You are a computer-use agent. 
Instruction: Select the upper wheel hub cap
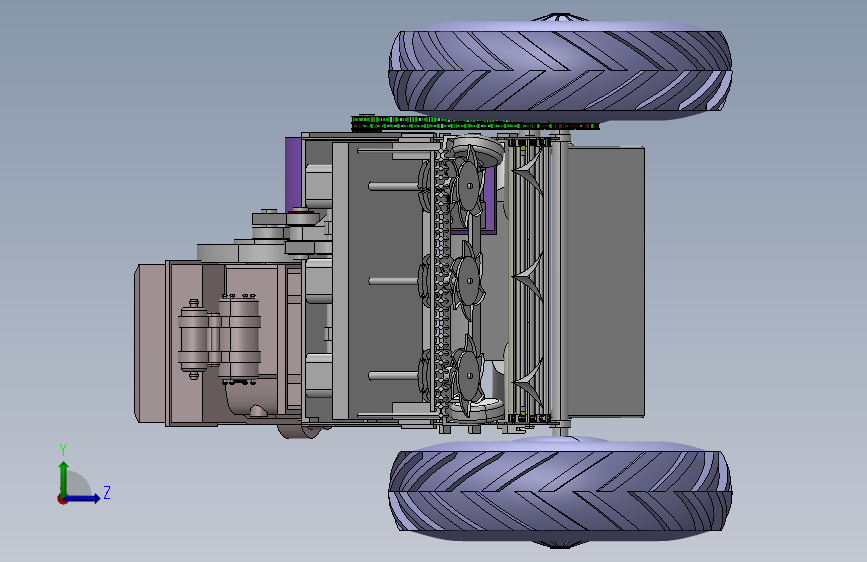click(x=560, y=17)
